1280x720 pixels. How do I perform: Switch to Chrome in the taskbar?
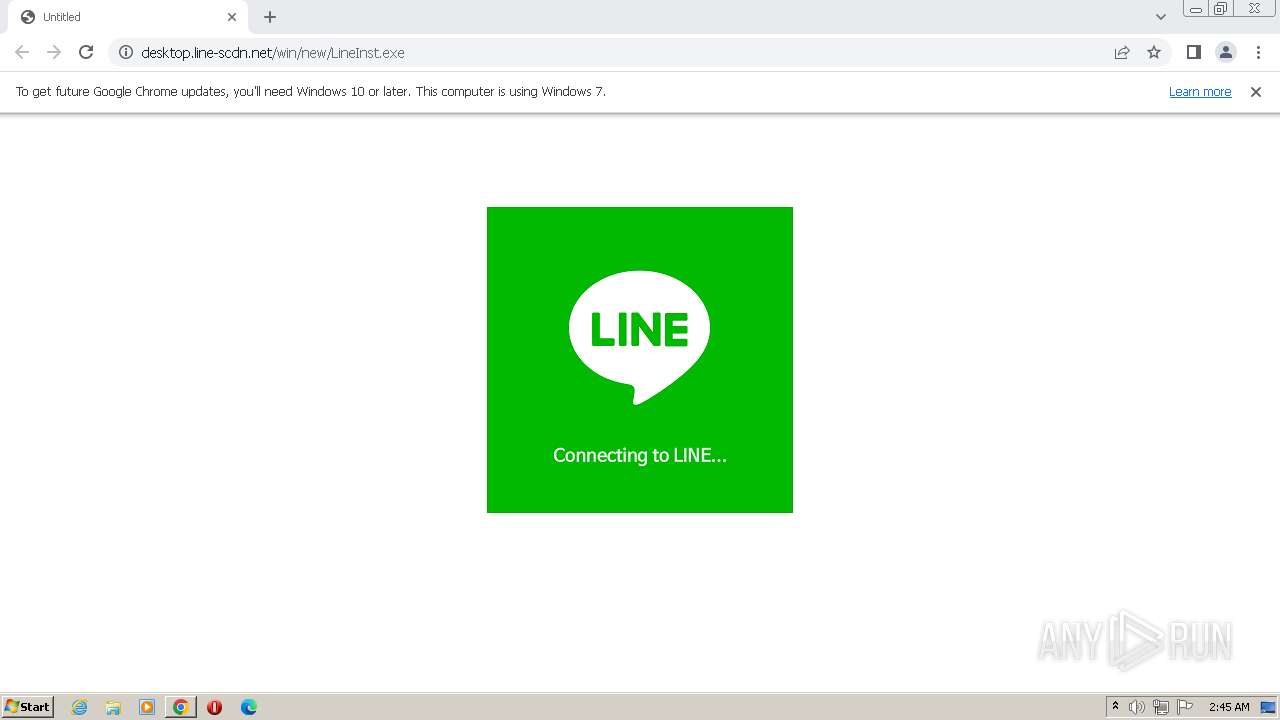click(x=181, y=707)
